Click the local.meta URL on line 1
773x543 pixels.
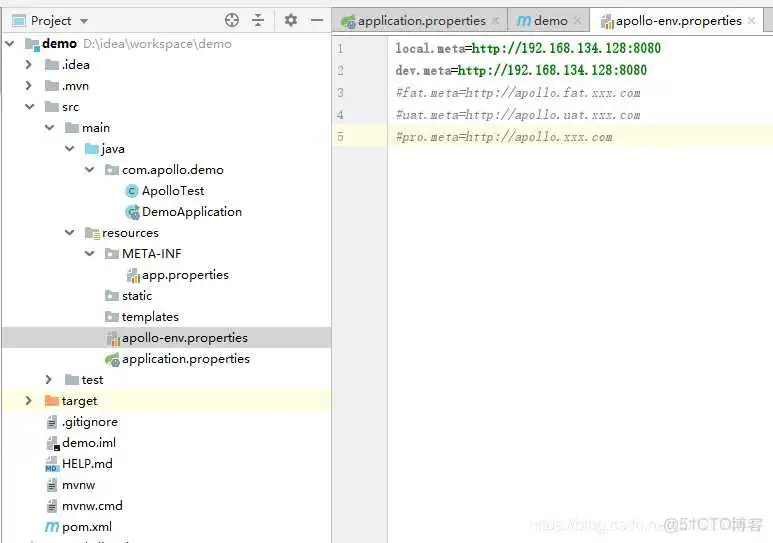point(566,48)
